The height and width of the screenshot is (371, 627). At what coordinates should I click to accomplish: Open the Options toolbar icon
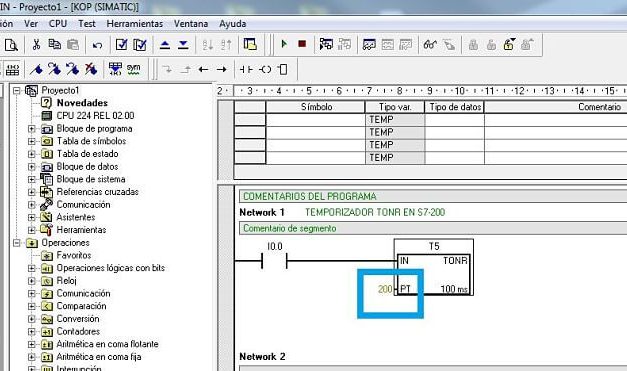[x=250, y=44]
